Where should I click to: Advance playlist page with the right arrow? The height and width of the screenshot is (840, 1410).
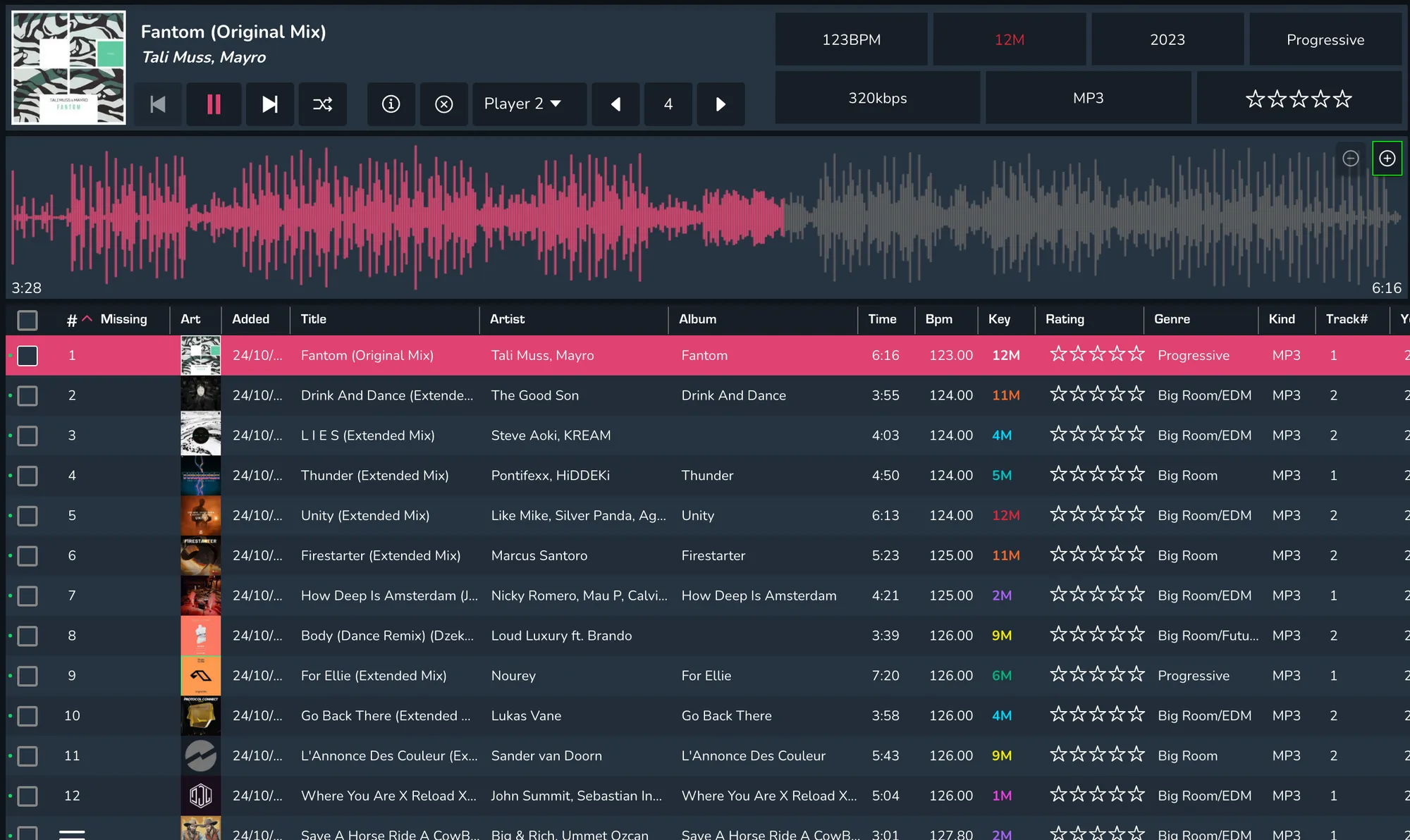[x=721, y=104]
